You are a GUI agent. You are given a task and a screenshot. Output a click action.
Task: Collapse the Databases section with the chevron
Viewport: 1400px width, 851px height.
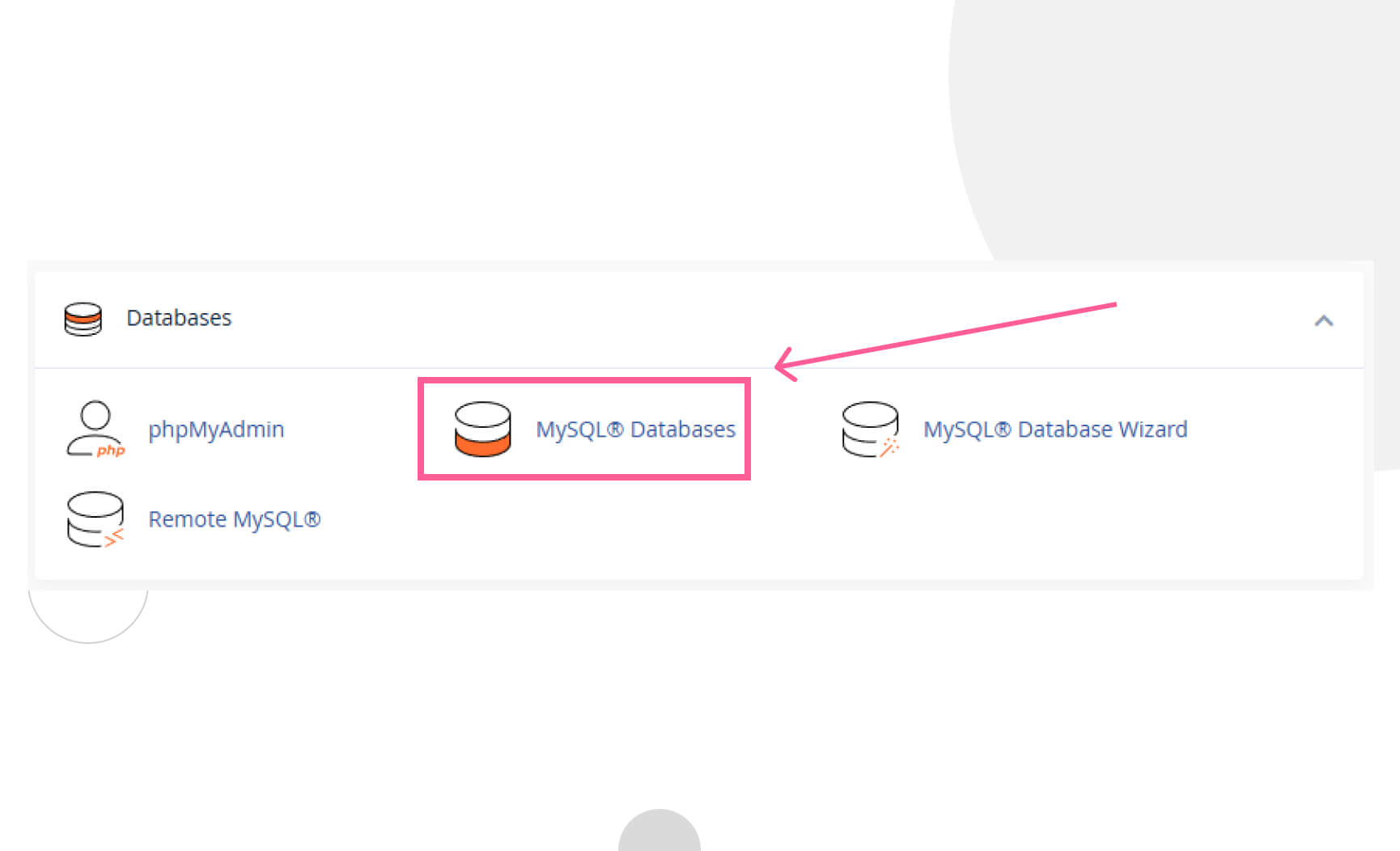coord(1323,321)
